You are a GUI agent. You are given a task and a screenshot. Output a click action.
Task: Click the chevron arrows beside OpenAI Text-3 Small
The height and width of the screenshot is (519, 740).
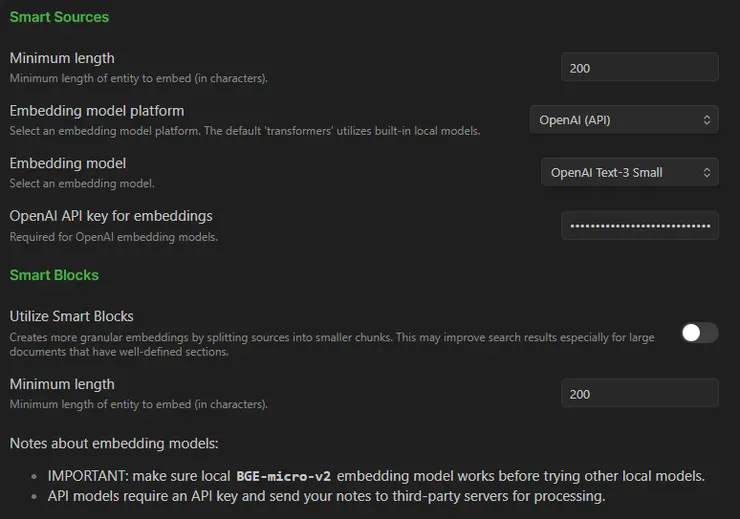point(707,172)
